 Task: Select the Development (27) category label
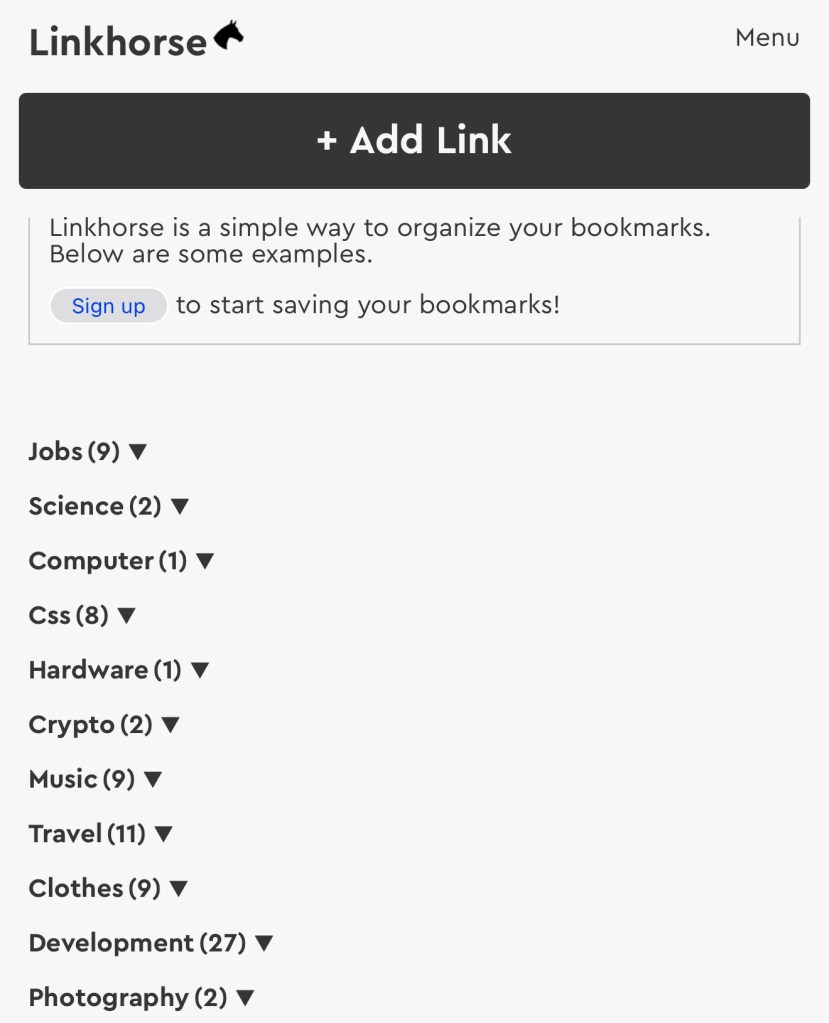[x=137, y=943]
